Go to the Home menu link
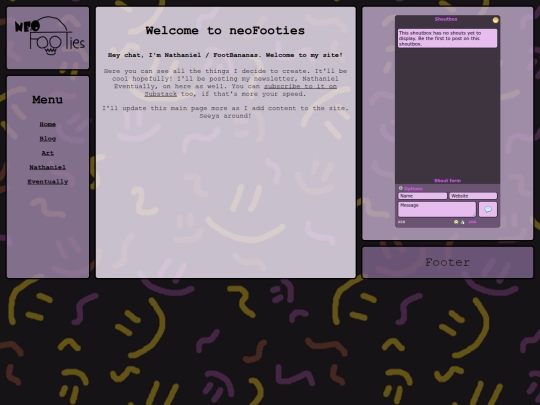Screen dimensions: 540x405 pyautogui.click(x=48, y=124)
